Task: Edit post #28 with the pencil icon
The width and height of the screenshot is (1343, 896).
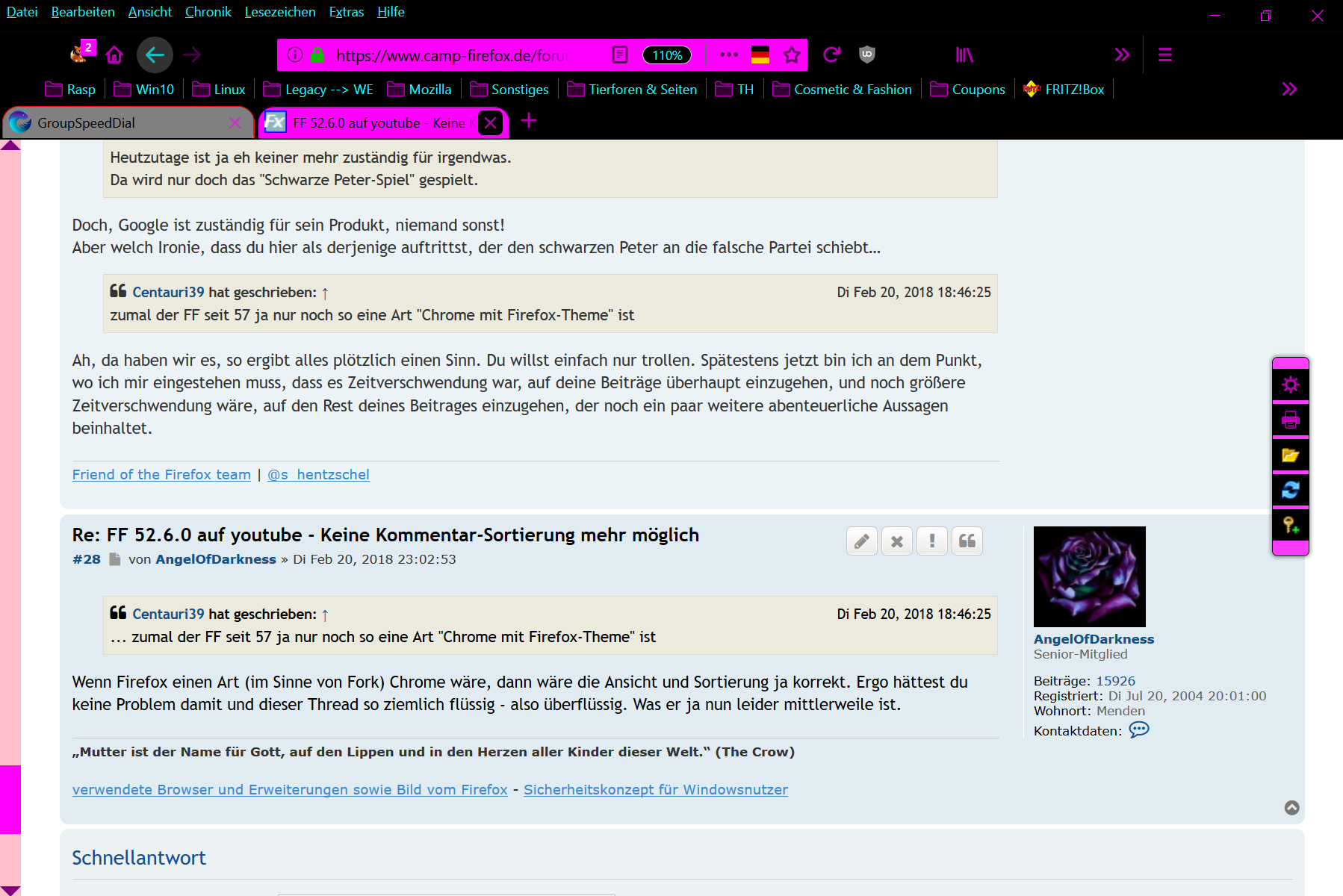Action: 861,541
